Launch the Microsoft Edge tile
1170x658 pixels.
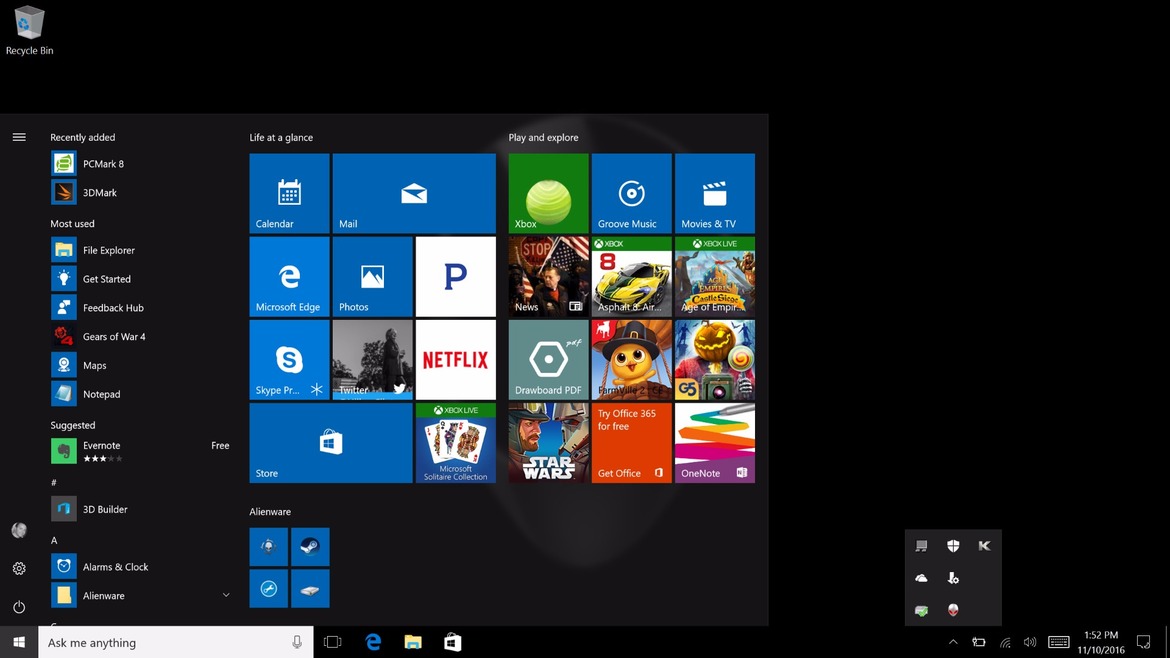pyautogui.click(x=290, y=277)
